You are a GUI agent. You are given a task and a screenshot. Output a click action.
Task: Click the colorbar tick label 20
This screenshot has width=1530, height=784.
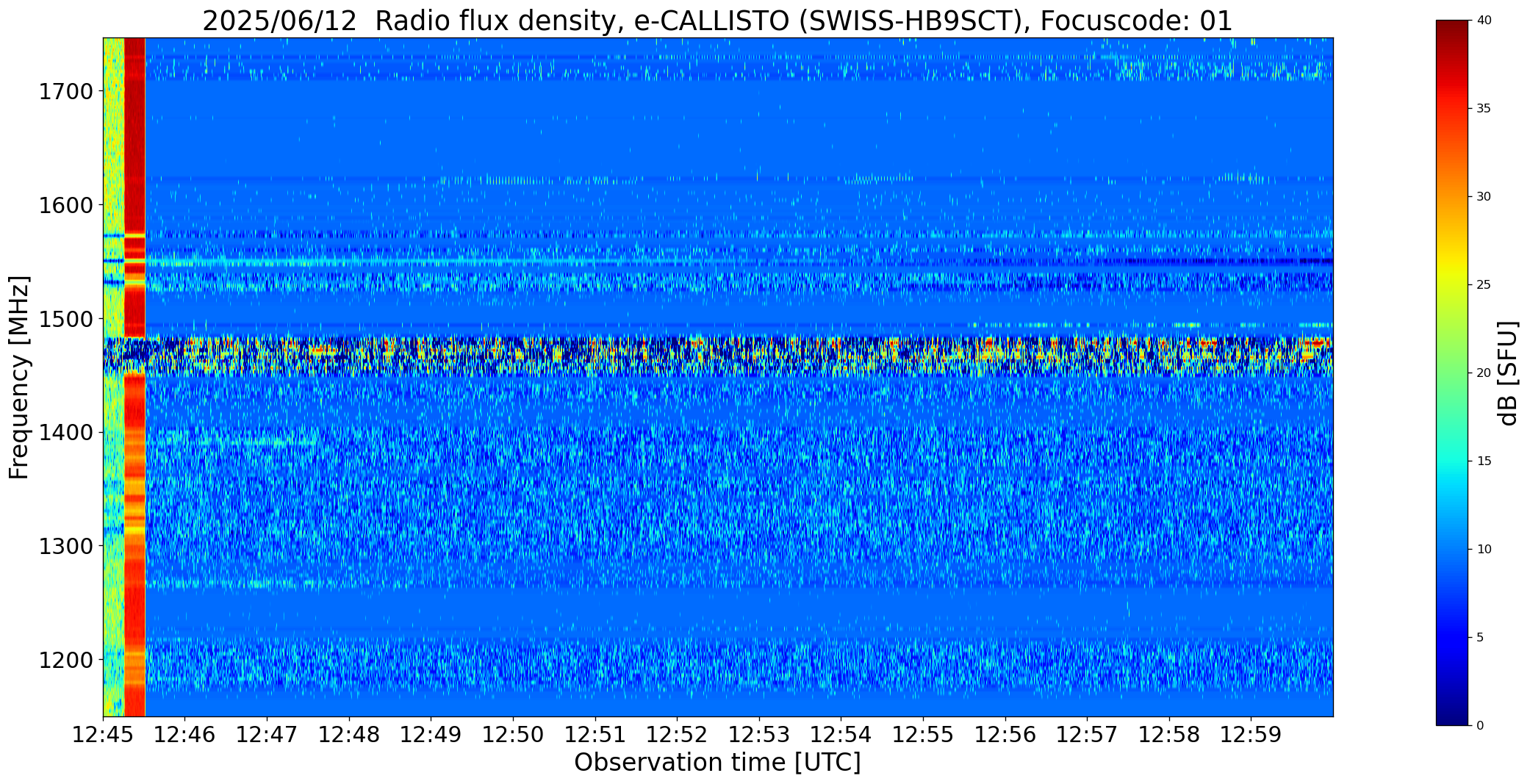pyautogui.click(x=1484, y=373)
